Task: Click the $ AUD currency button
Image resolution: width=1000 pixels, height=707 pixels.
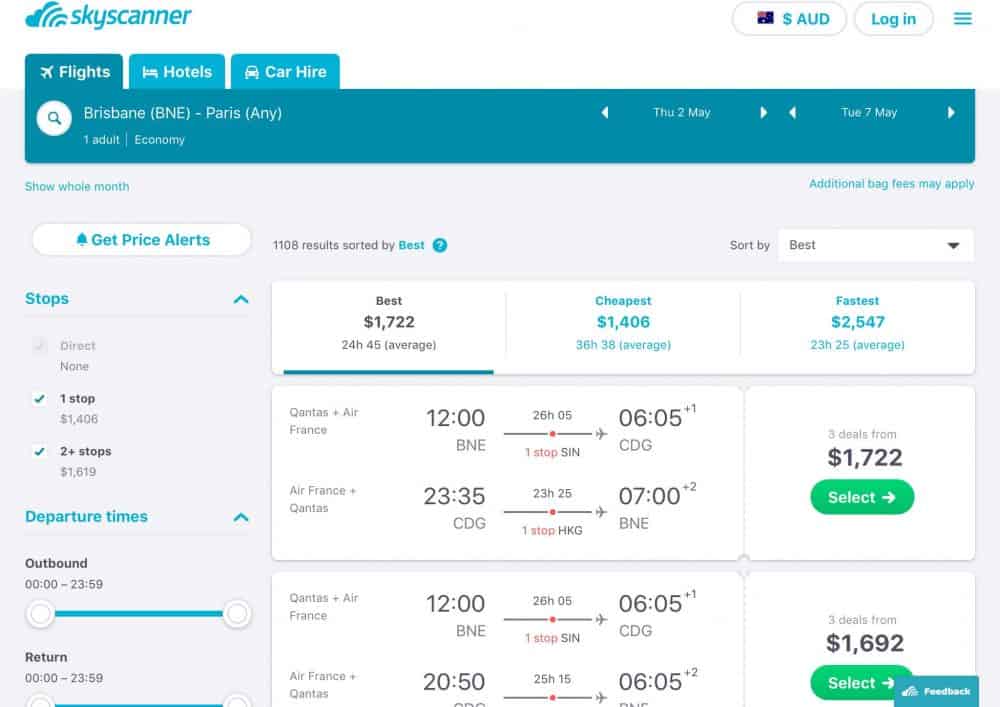Action: (x=790, y=18)
